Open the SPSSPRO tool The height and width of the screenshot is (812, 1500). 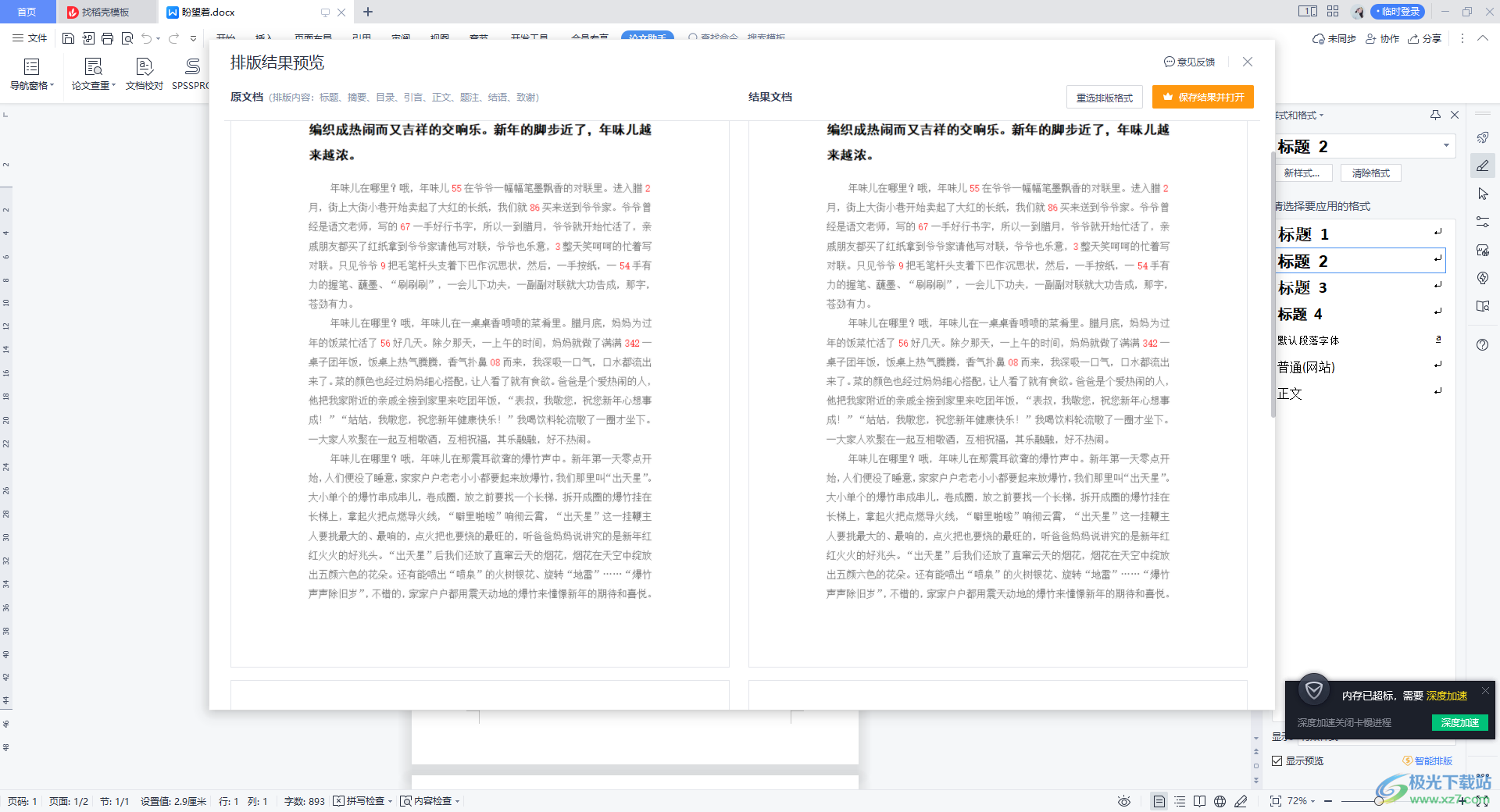pos(191,74)
